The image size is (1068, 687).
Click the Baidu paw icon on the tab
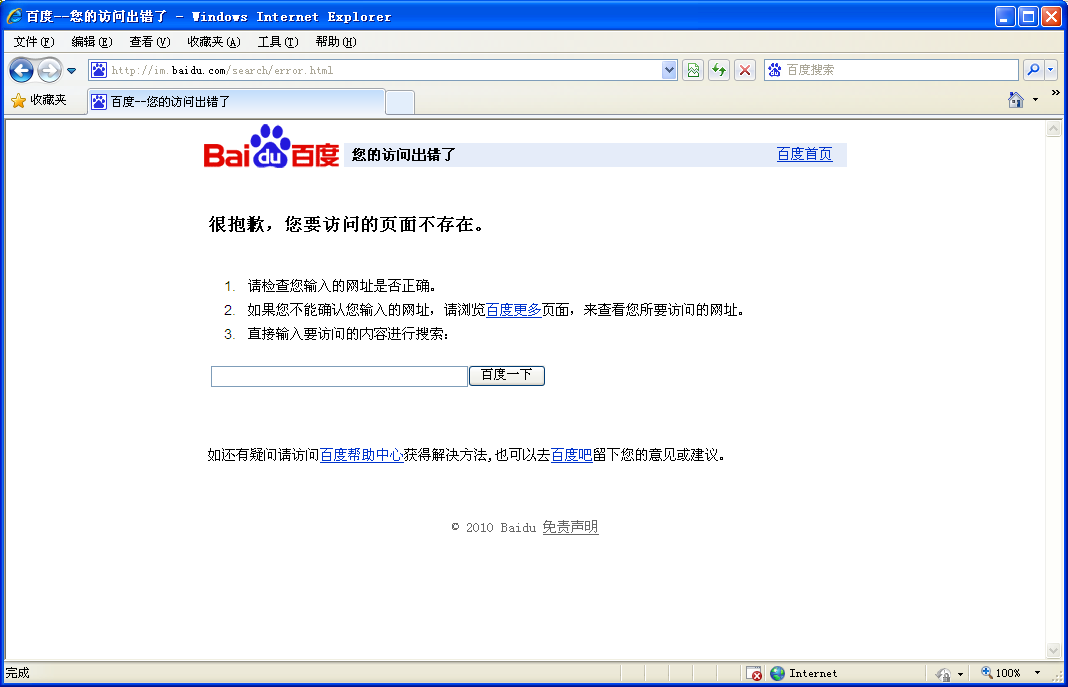(99, 102)
